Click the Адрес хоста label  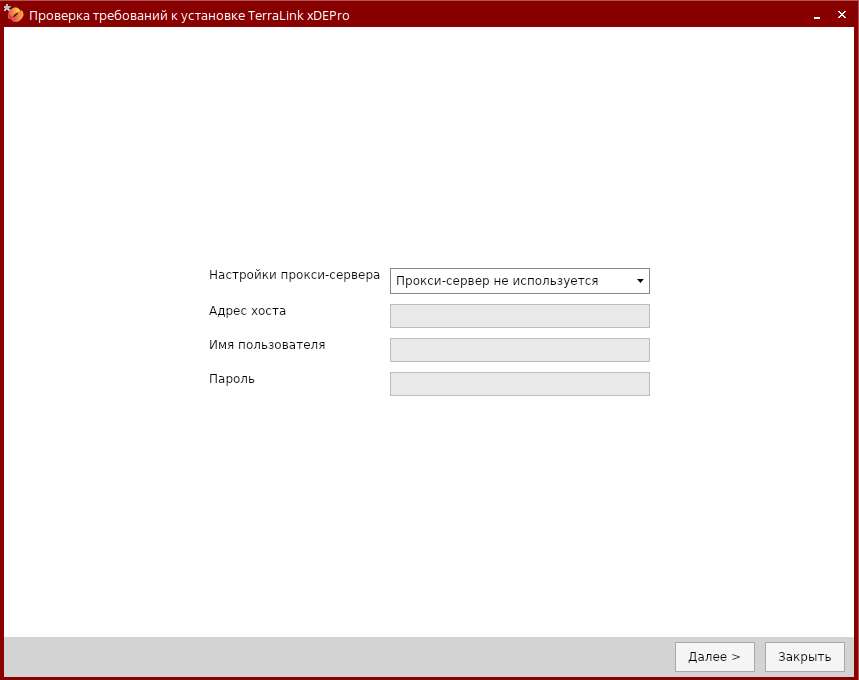(x=247, y=311)
